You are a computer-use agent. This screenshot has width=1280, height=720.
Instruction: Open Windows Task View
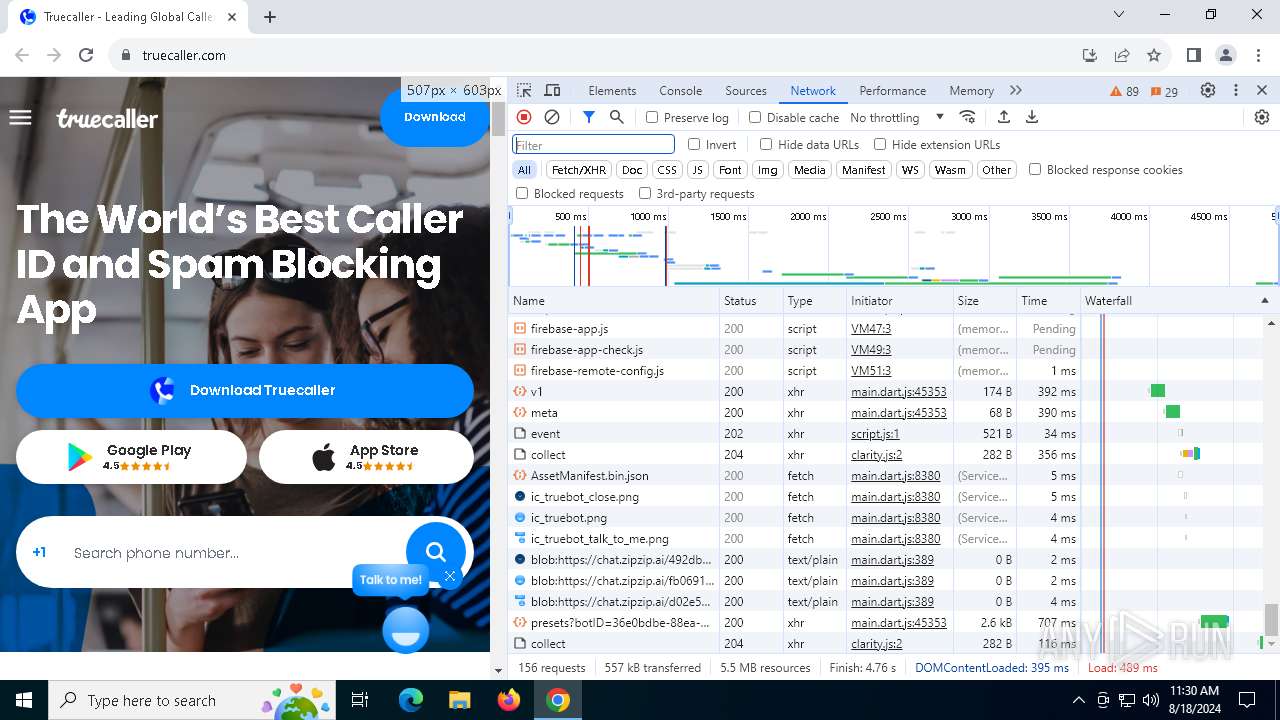tap(360, 700)
